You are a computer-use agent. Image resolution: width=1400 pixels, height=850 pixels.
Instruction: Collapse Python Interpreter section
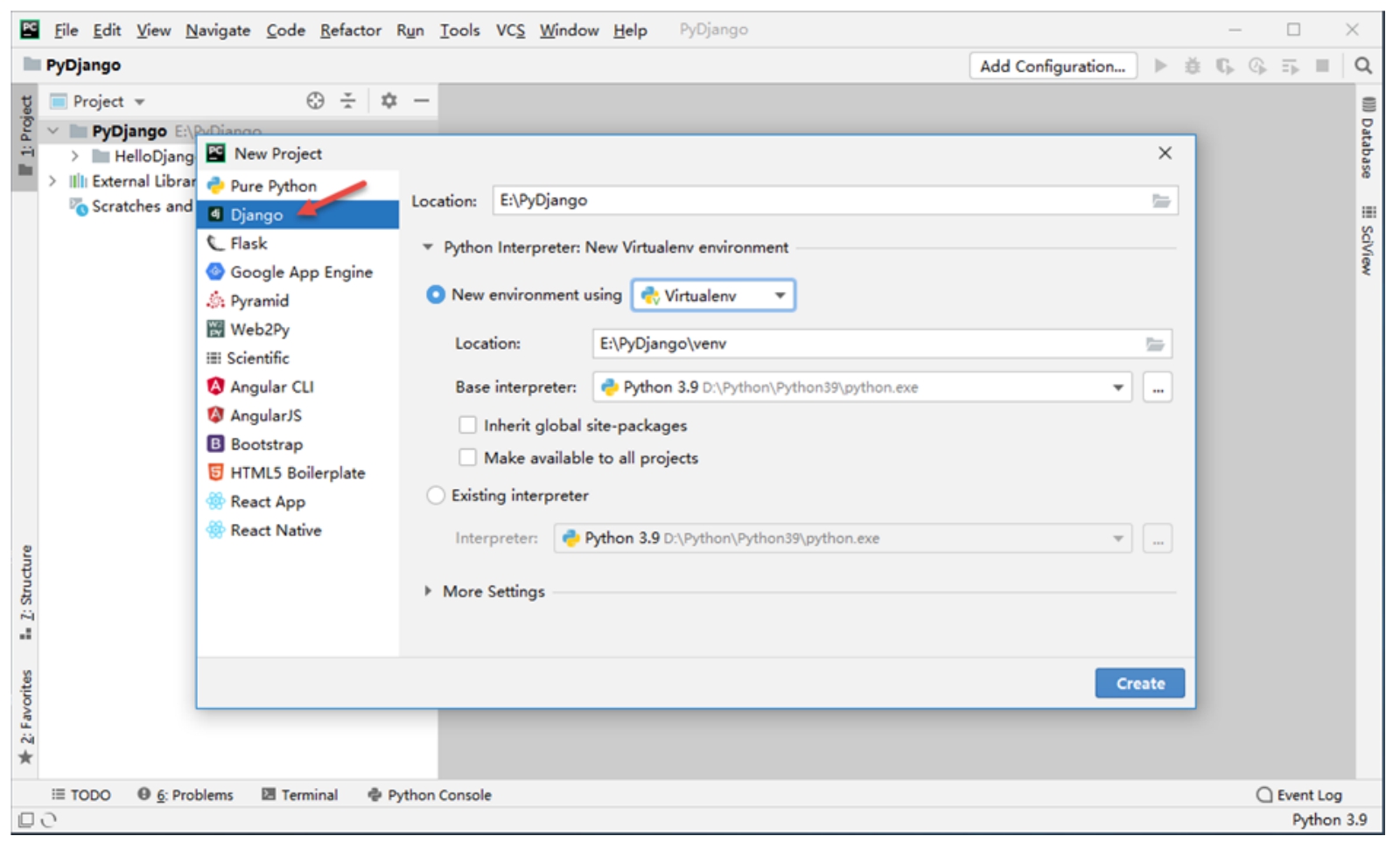[428, 247]
